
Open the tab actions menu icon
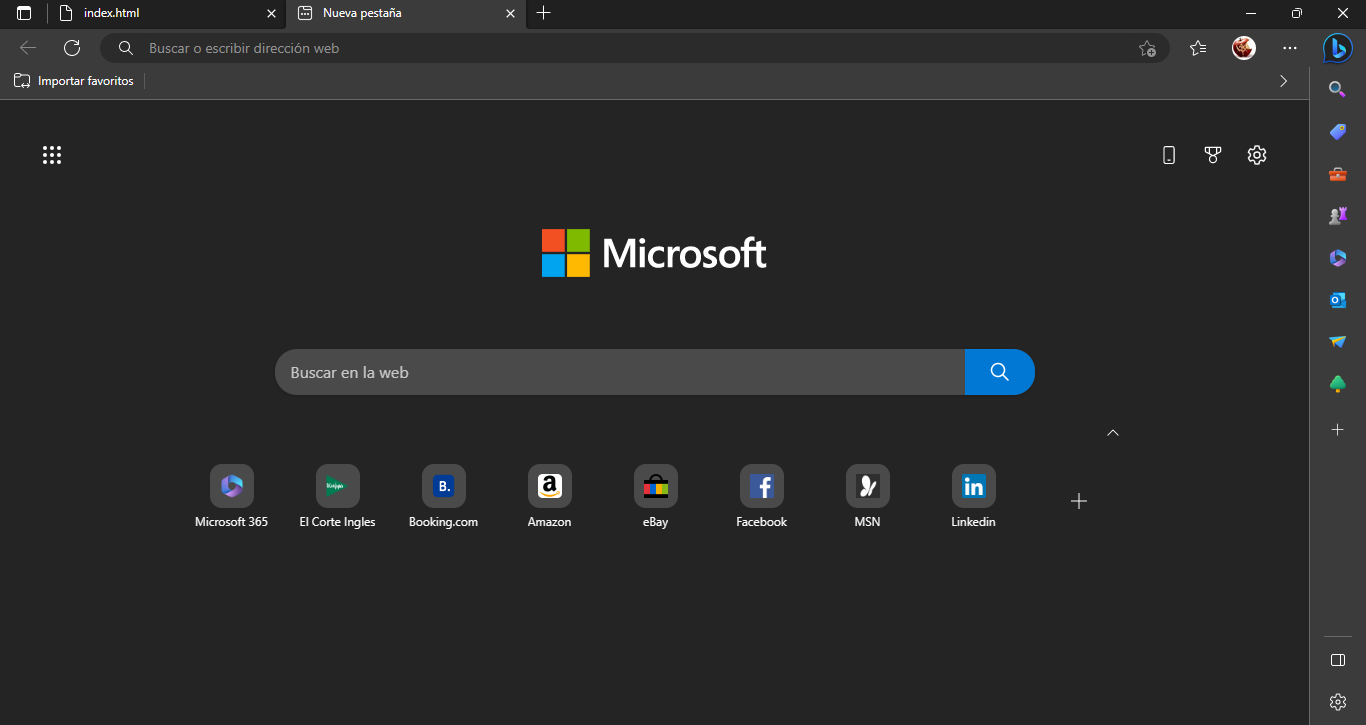click(24, 13)
